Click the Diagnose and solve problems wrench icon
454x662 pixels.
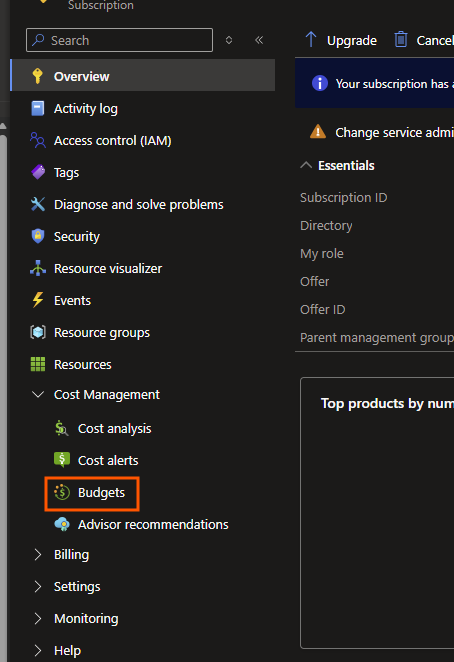(x=38, y=204)
